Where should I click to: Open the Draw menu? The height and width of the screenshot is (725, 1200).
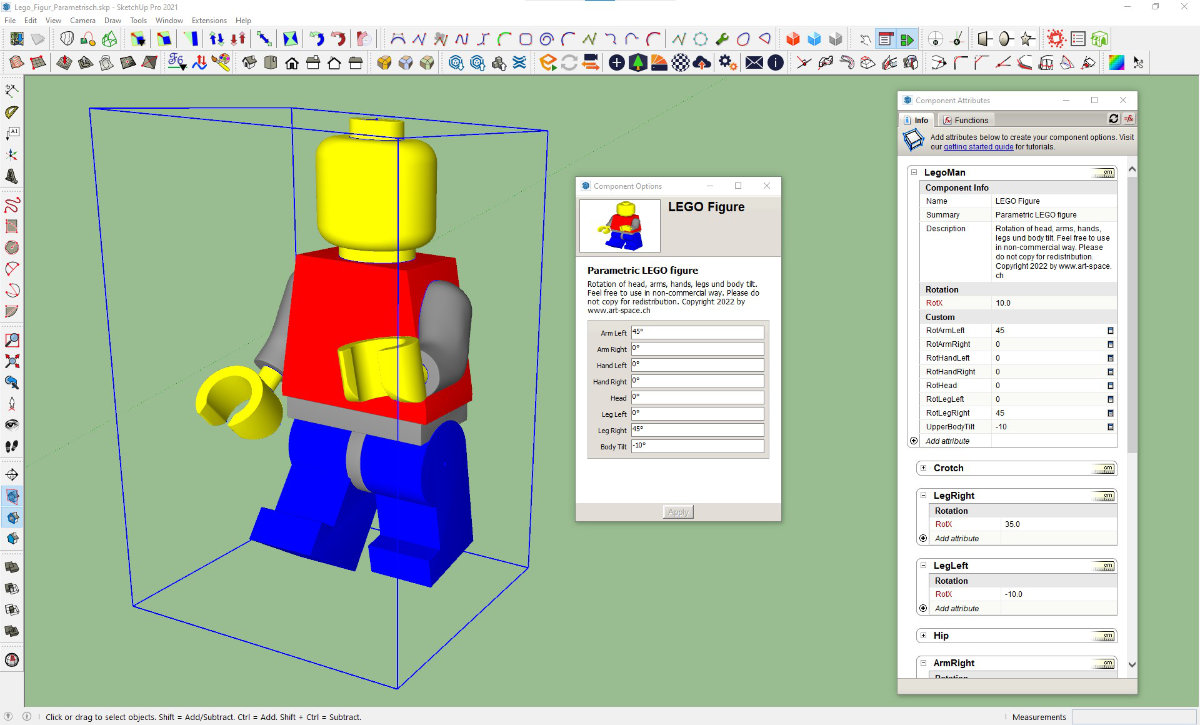click(x=113, y=20)
